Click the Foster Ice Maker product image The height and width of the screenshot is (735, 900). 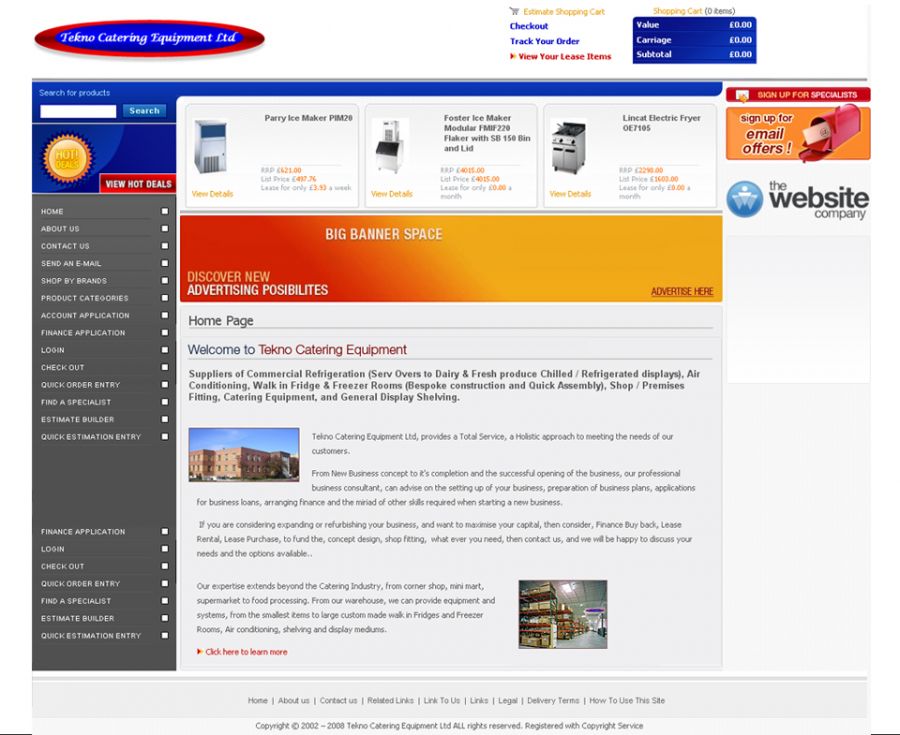pyautogui.click(x=390, y=145)
